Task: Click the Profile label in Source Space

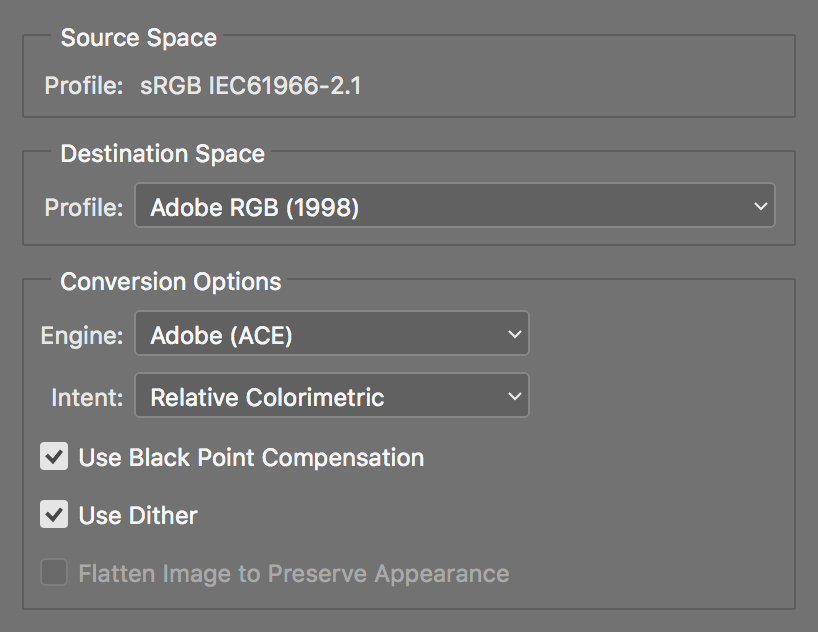Action: tap(84, 86)
